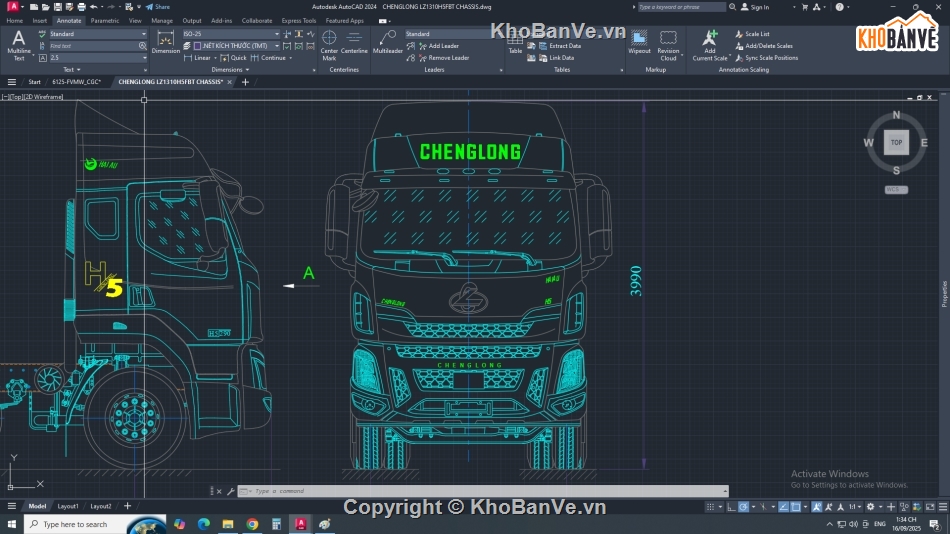950x534 pixels.
Task: Click the search magnifier near keyword box
Action: [x=732, y=7]
